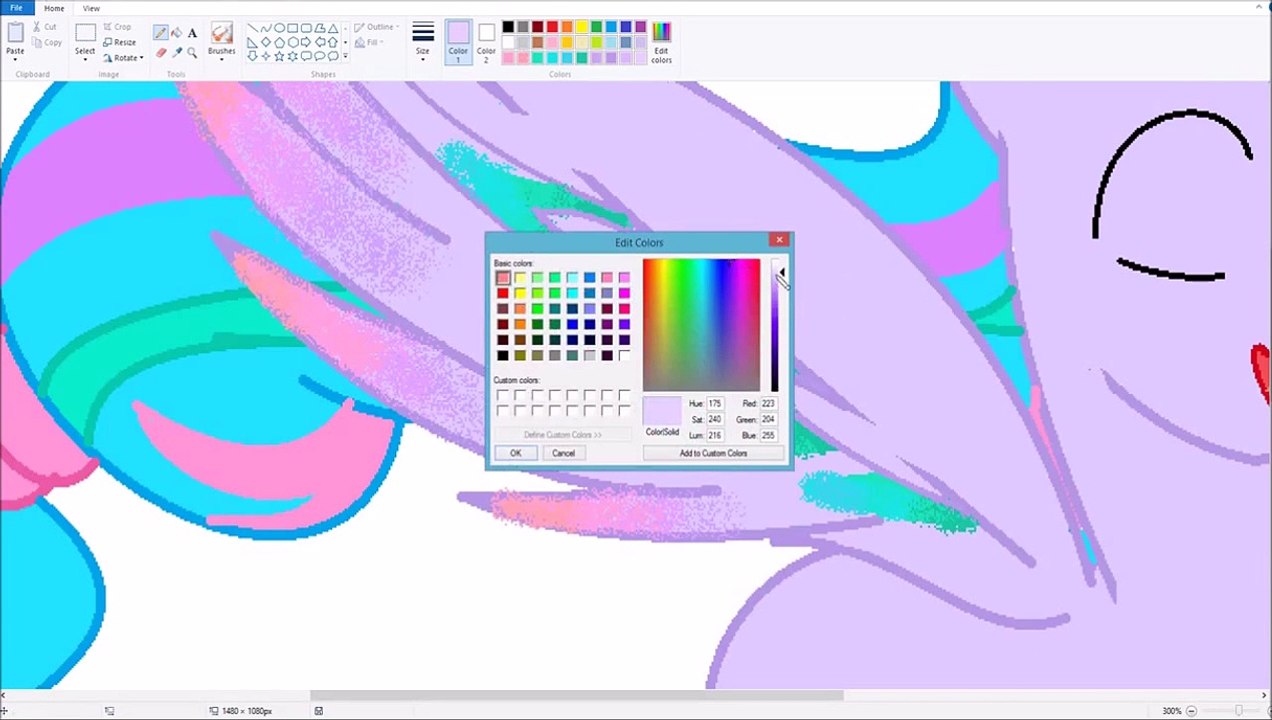Click the Copy button in Clipboard
1272x720 pixels.
pos(47,43)
